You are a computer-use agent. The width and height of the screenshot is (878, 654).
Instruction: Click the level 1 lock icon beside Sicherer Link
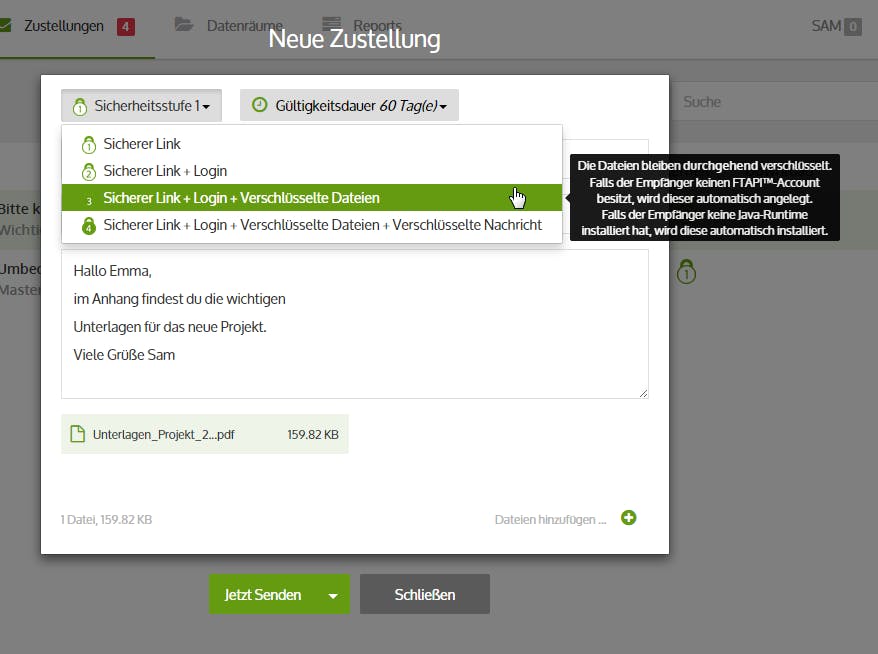(88, 144)
